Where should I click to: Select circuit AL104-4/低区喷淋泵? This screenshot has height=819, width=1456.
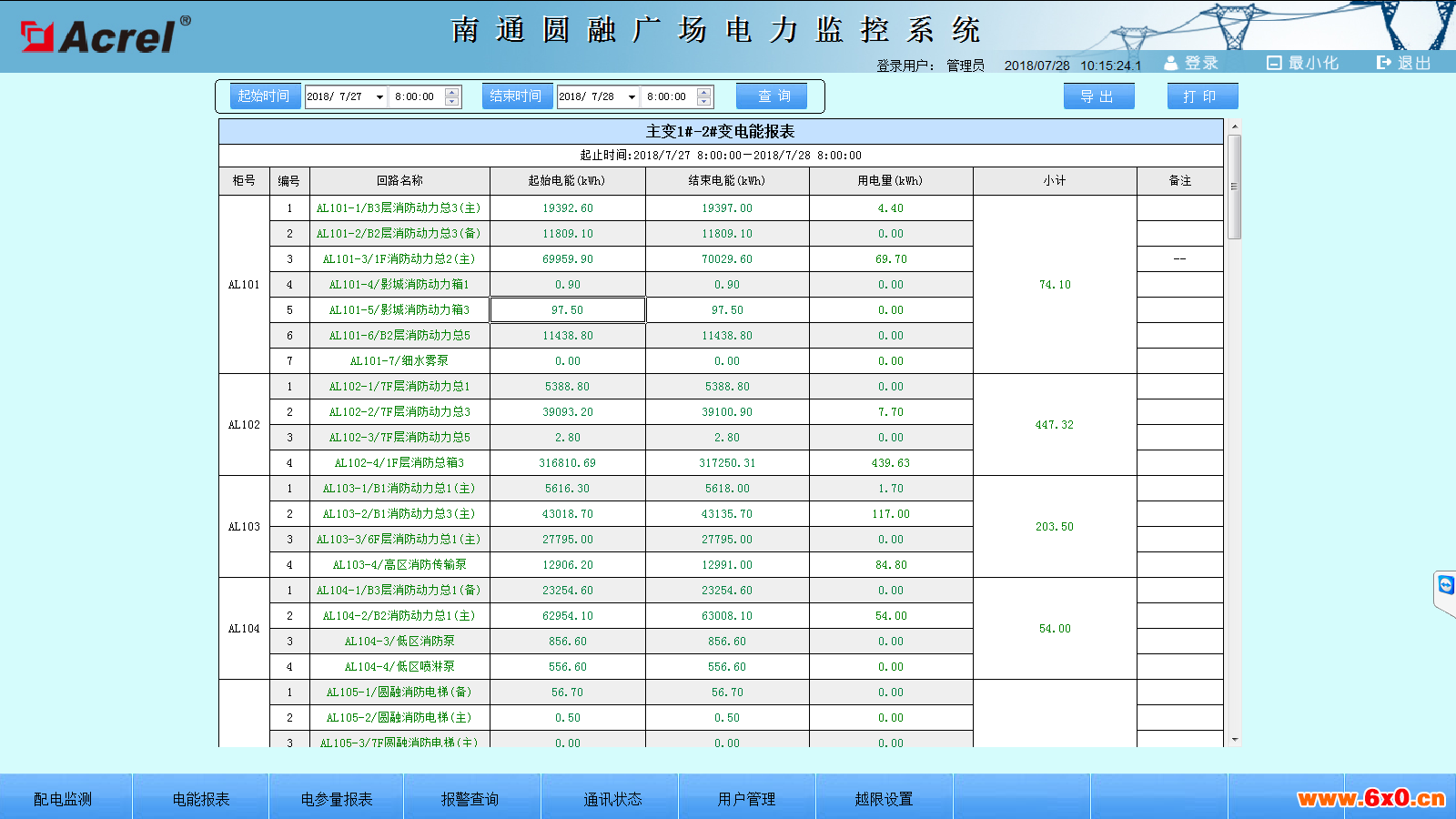(399, 667)
